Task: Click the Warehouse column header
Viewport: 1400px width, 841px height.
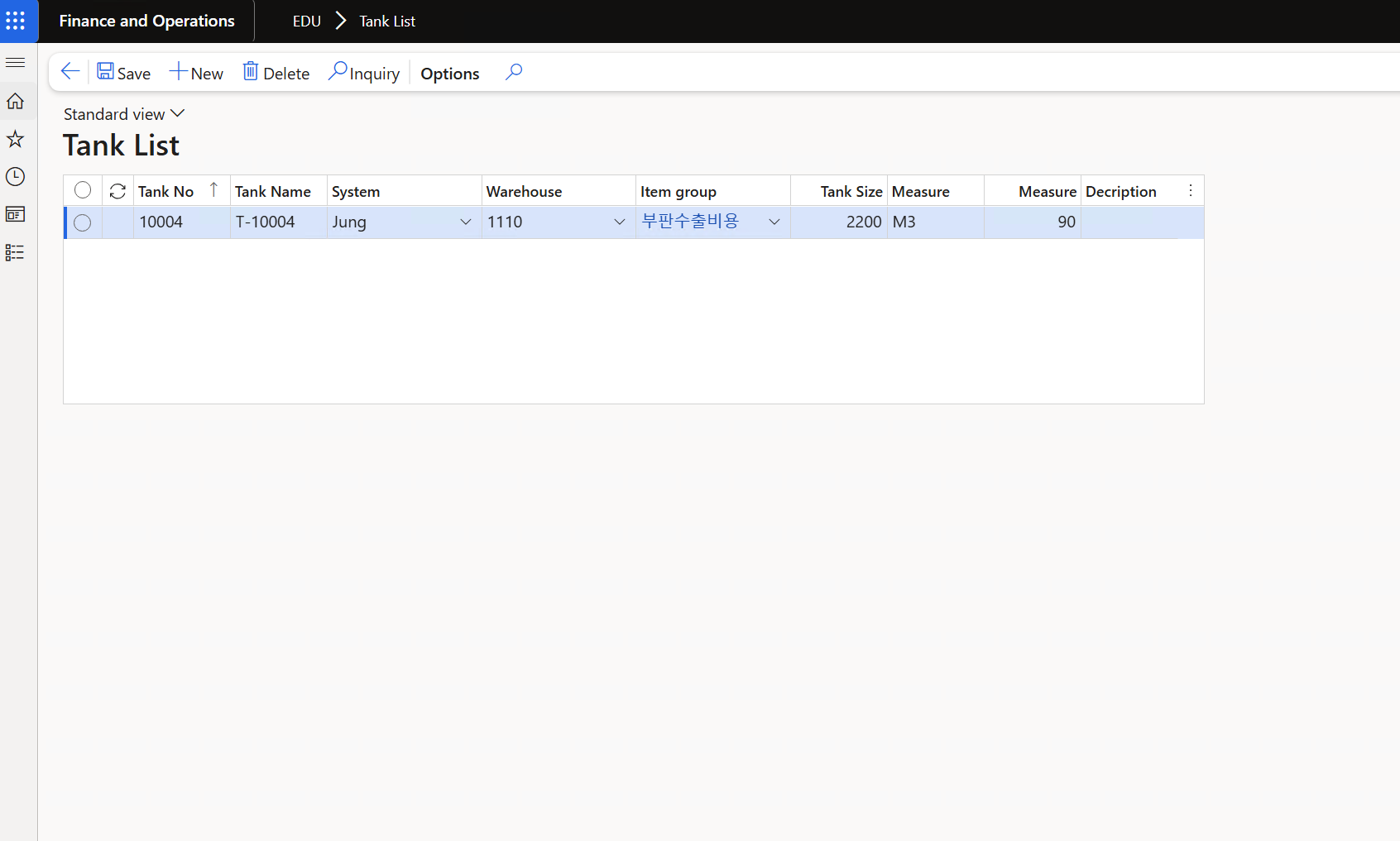Action: pyautogui.click(x=524, y=191)
